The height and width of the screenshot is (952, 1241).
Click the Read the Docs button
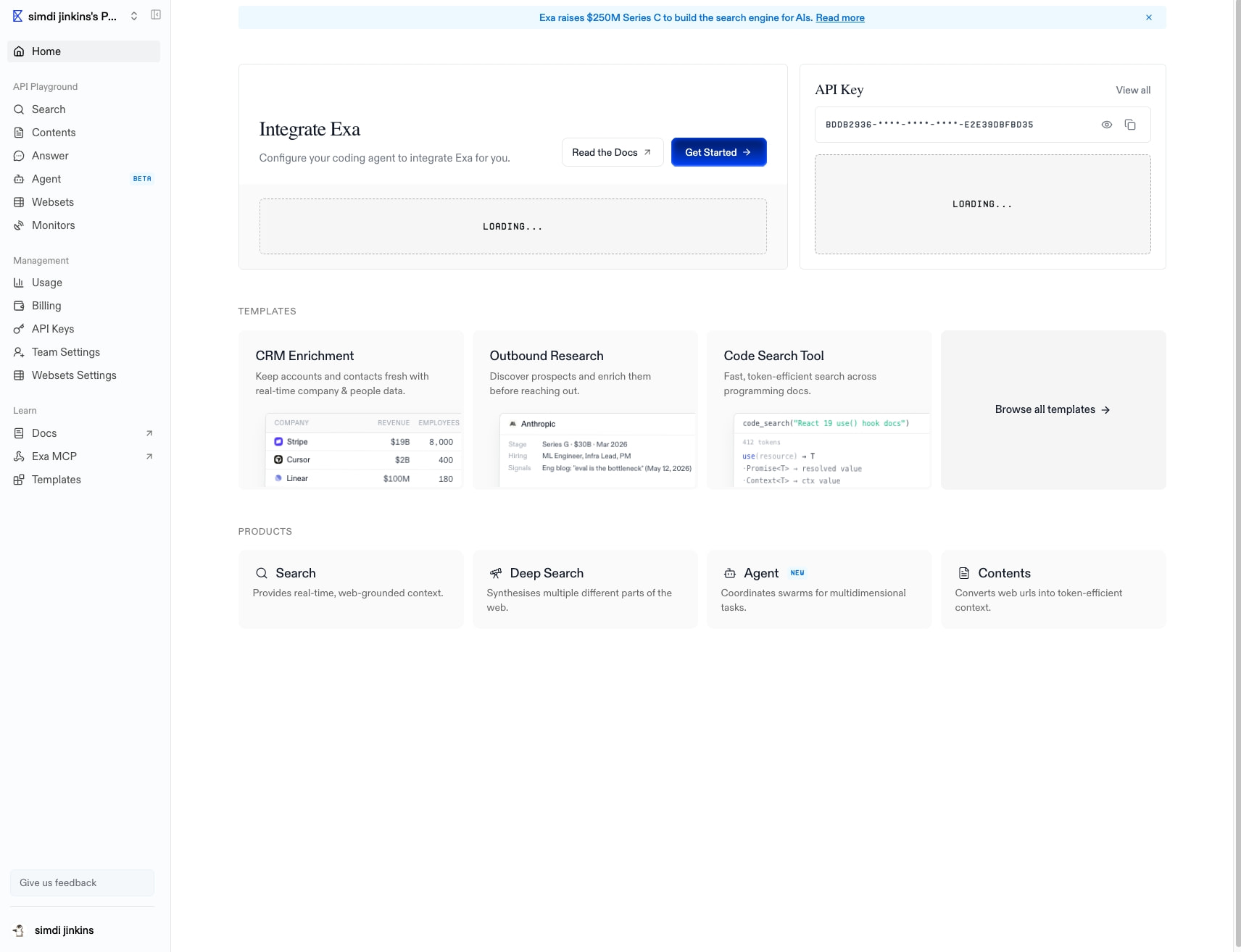tap(613, 152)
